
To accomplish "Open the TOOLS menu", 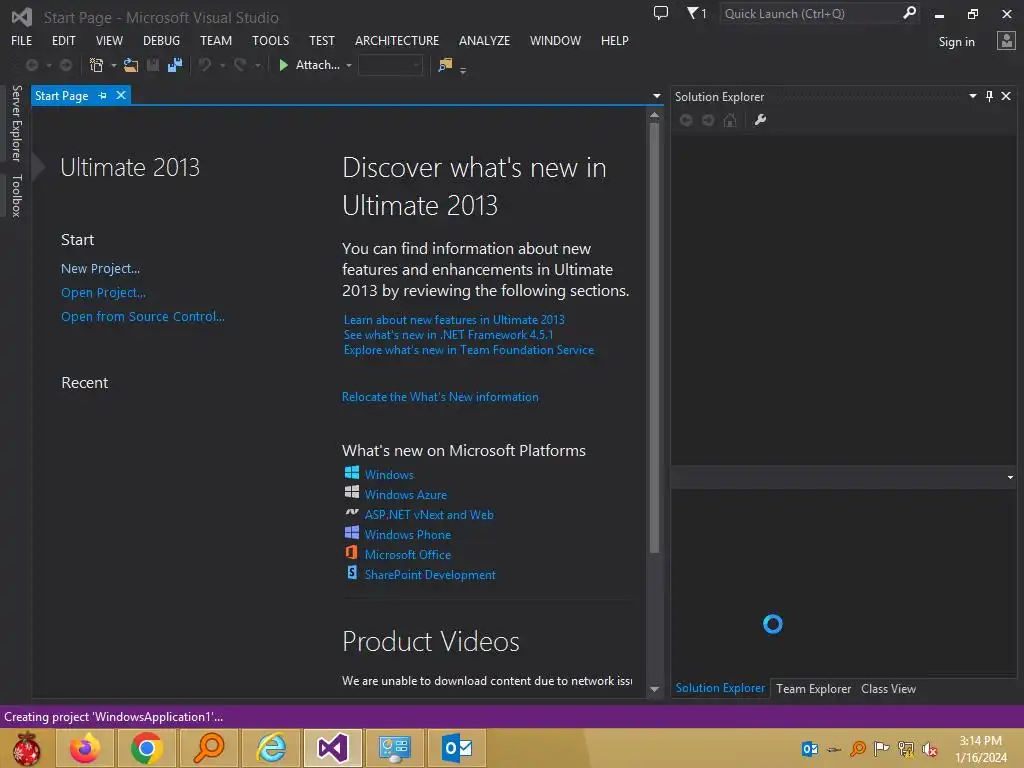I will point(270,40).
